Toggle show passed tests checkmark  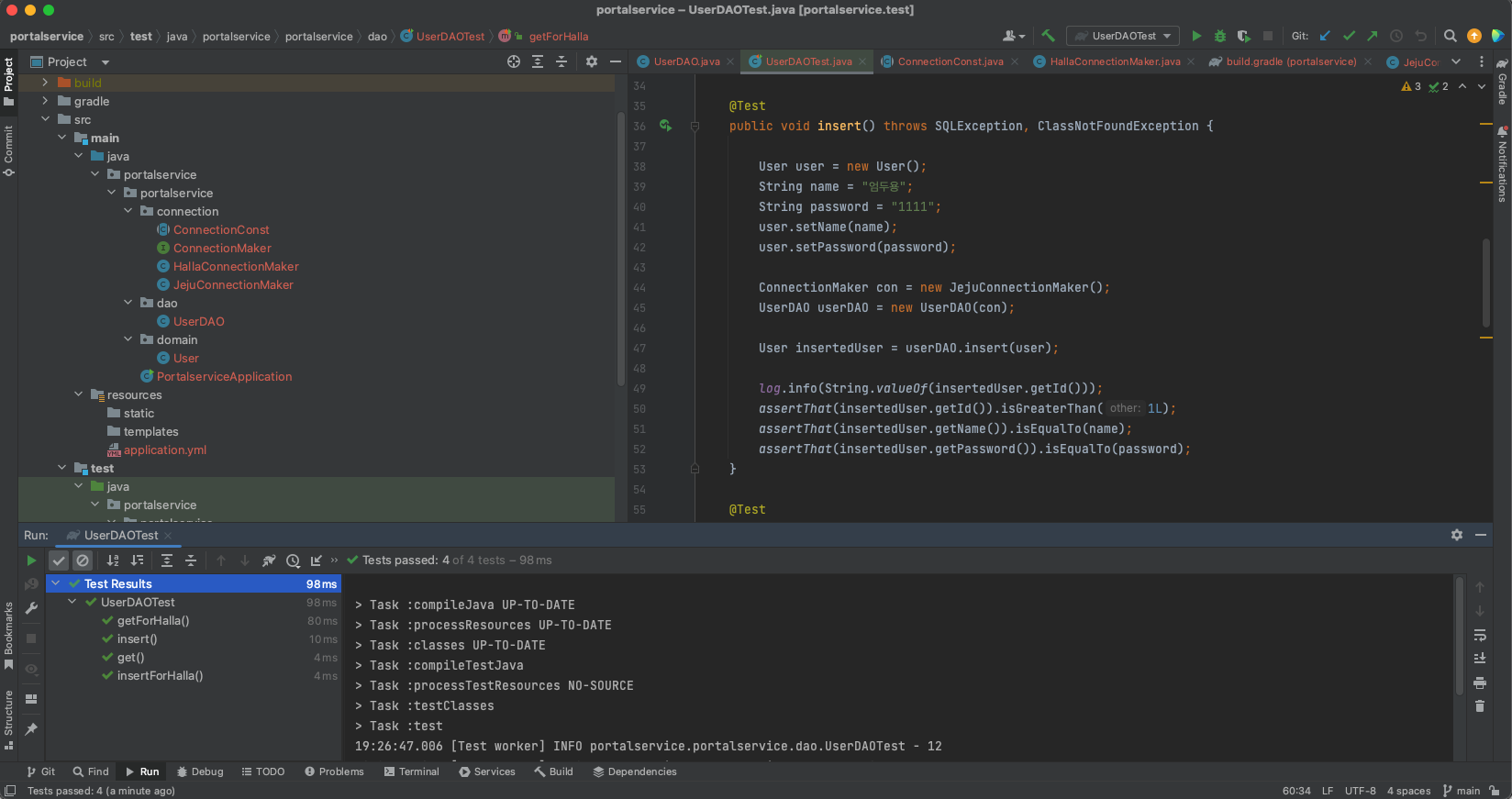coord(59,560)
